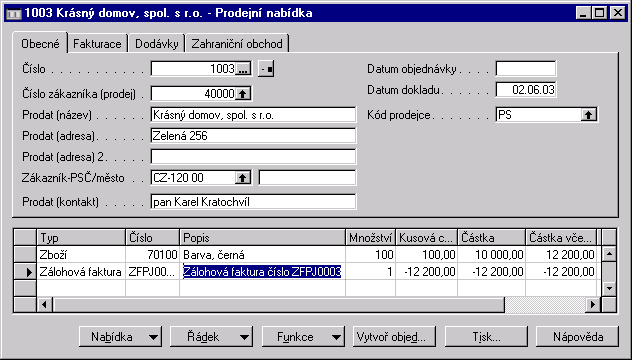Click the vertical scrollbar up arrow in the lines table
632x360 pixels.
click(x=609, y=254)
